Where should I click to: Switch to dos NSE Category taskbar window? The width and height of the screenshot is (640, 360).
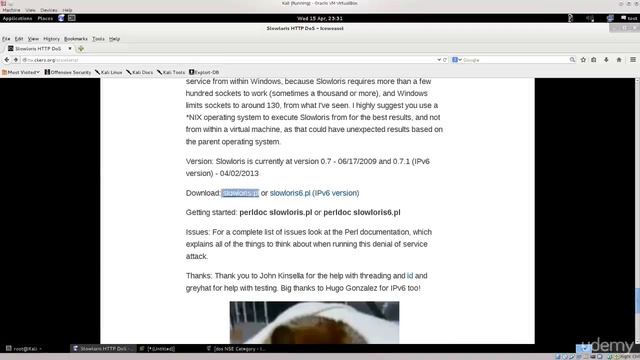coord(237,349)
